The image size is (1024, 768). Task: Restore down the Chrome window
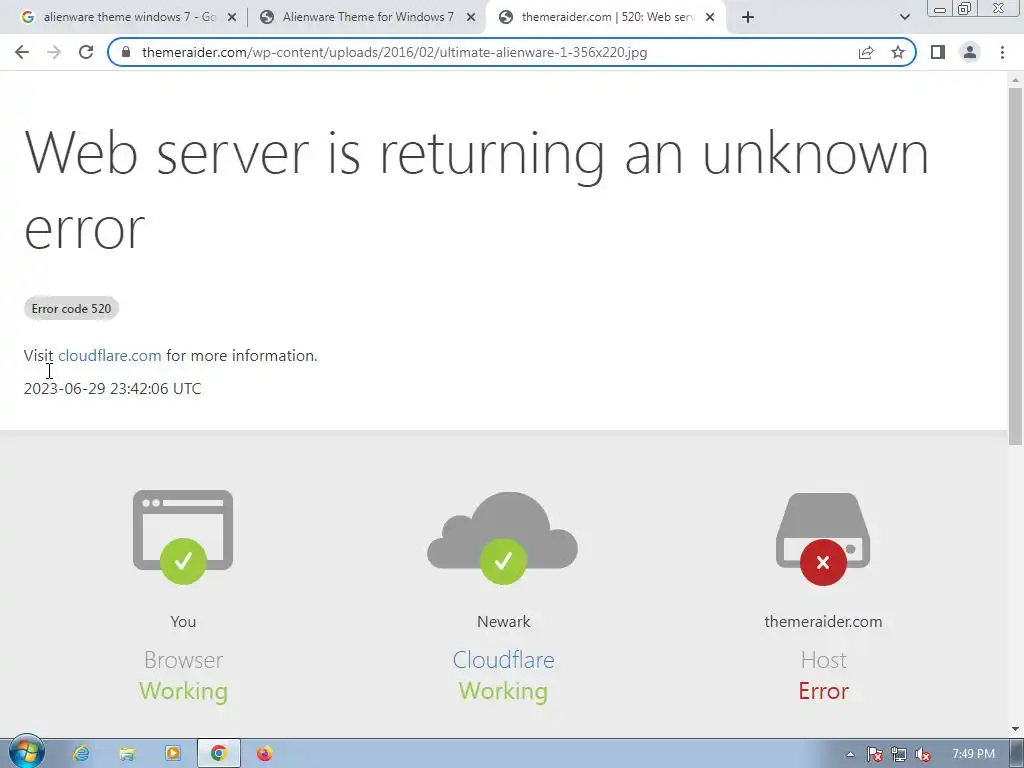pyautogui.click(x=965, y=8)
